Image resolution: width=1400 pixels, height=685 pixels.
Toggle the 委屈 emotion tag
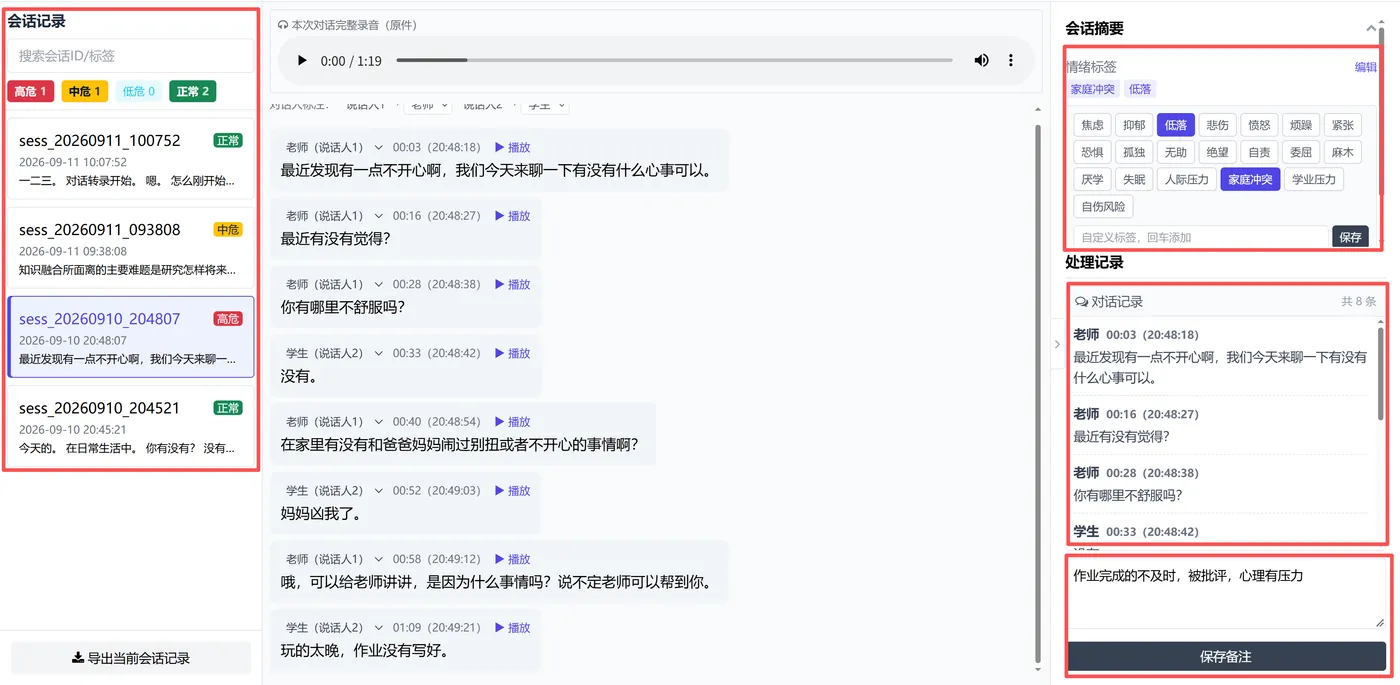point(1301,152)
